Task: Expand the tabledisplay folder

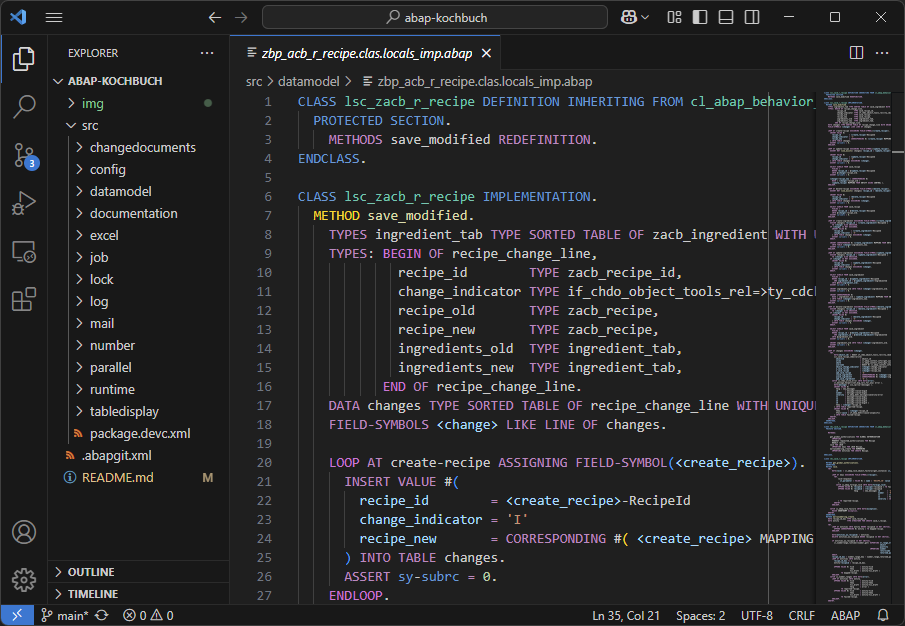Action: pyautogui.click(x=140, y=411)
